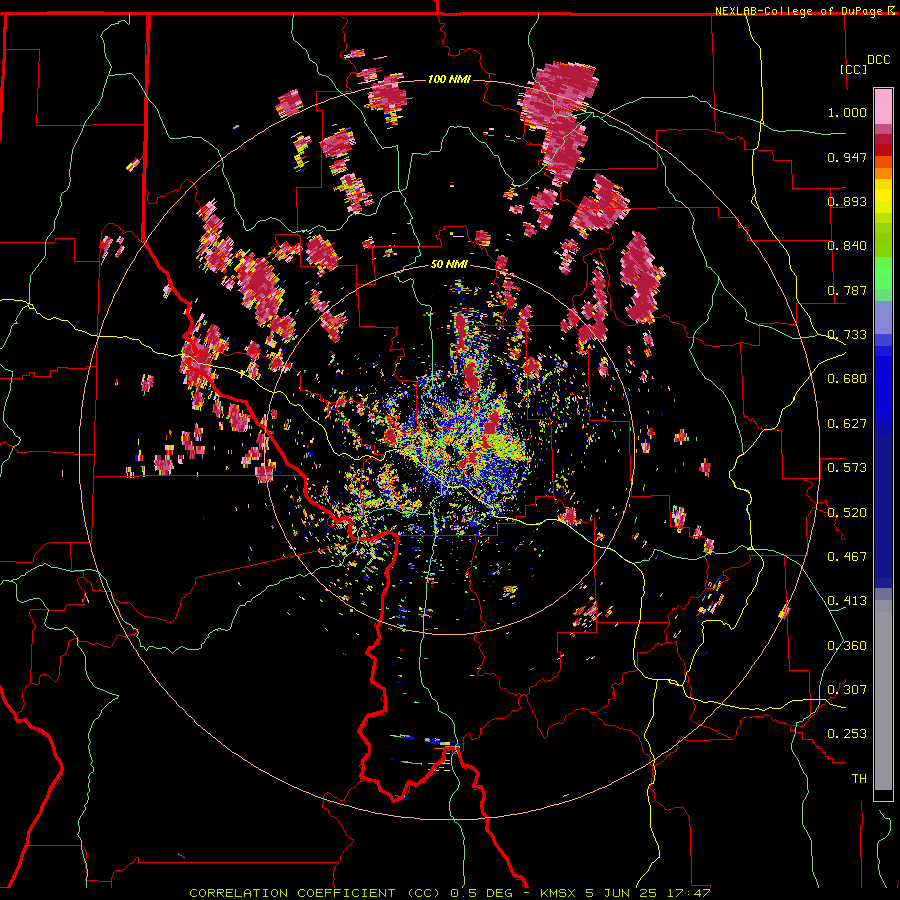This screenshot has height=900, width=900.
Task: Select the 0.573 legend value
Action: point(847,468)
